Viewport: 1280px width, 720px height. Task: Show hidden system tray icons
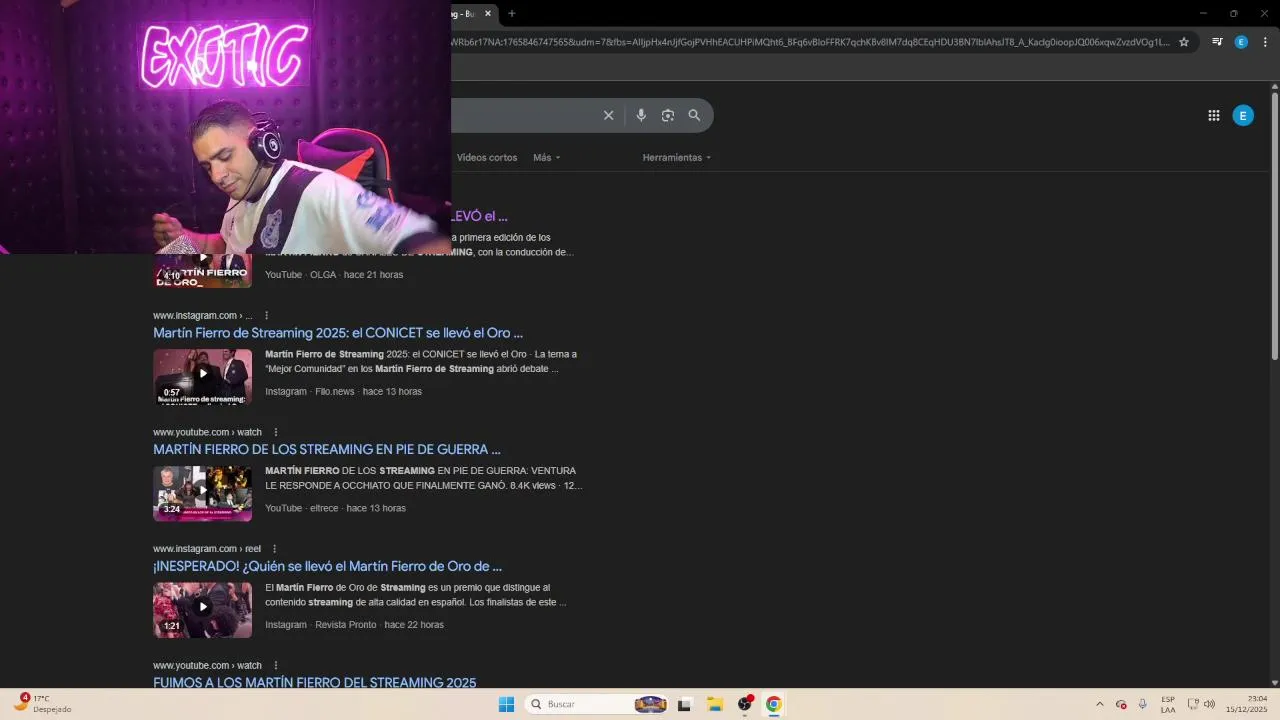(x=1100, y=704)
